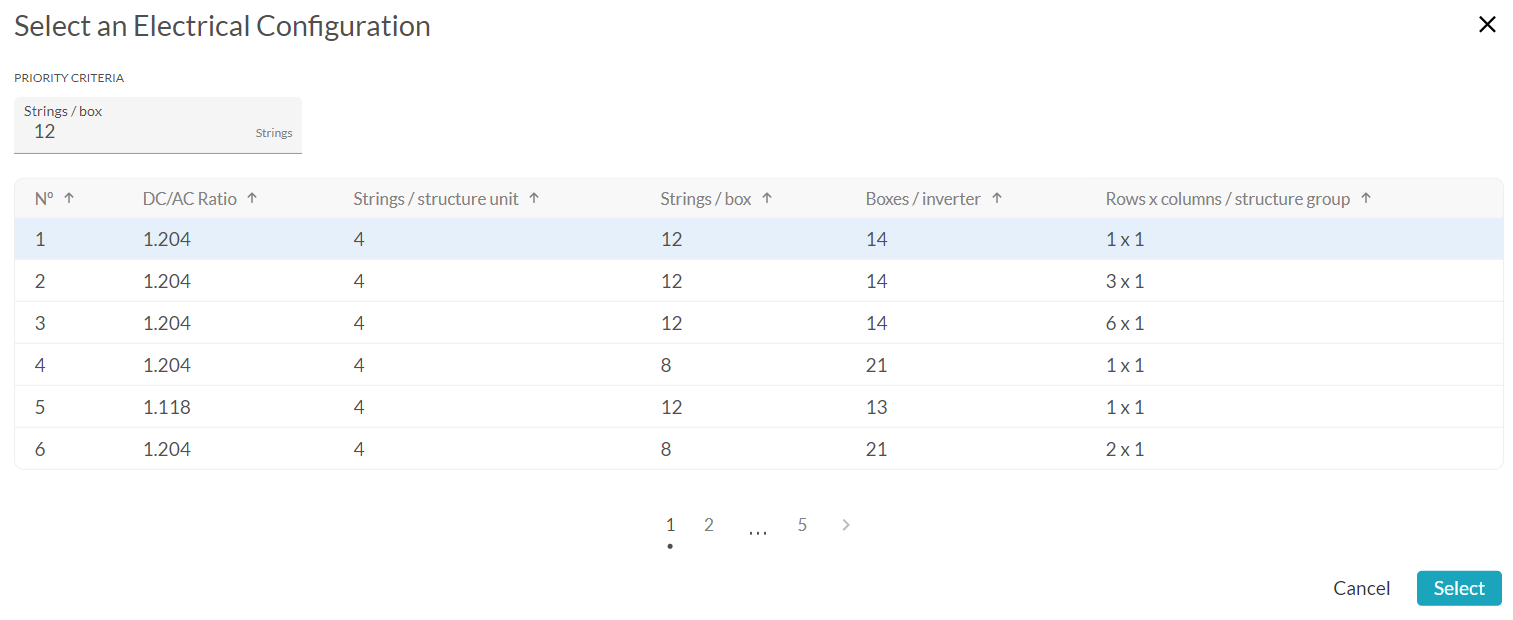Image resolution: width=1513 pixels, height=620 pixels.
Task: Select configuration row 6 with 2 x 1
Action: point(759,449)
